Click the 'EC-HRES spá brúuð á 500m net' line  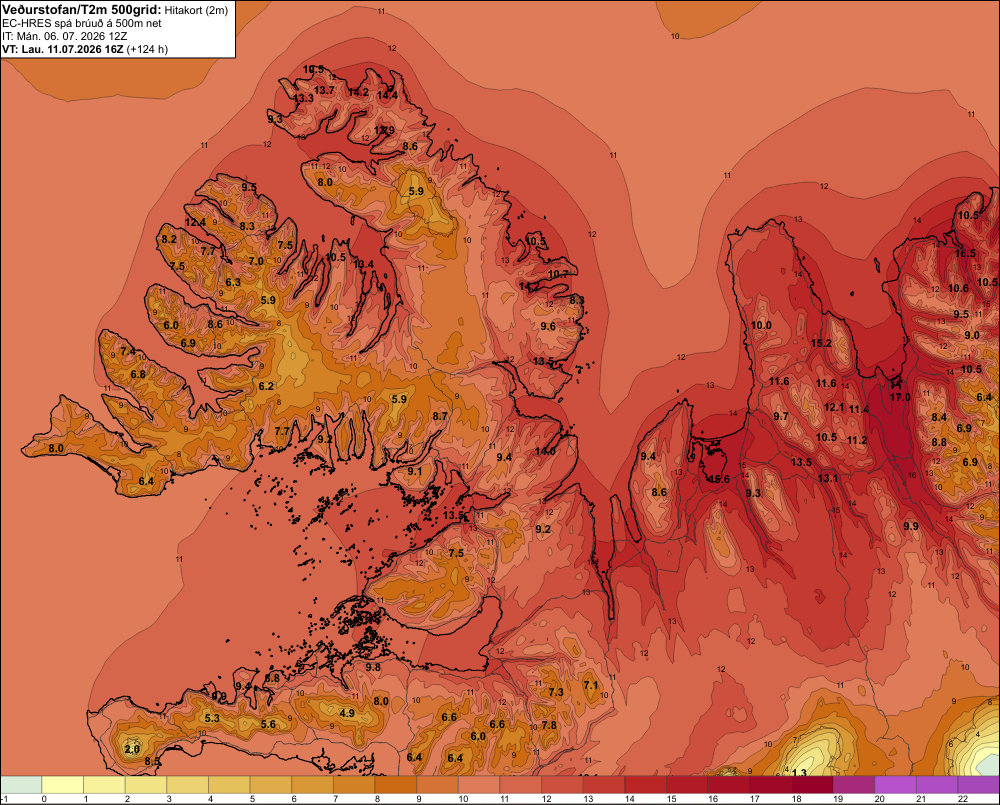82,23
